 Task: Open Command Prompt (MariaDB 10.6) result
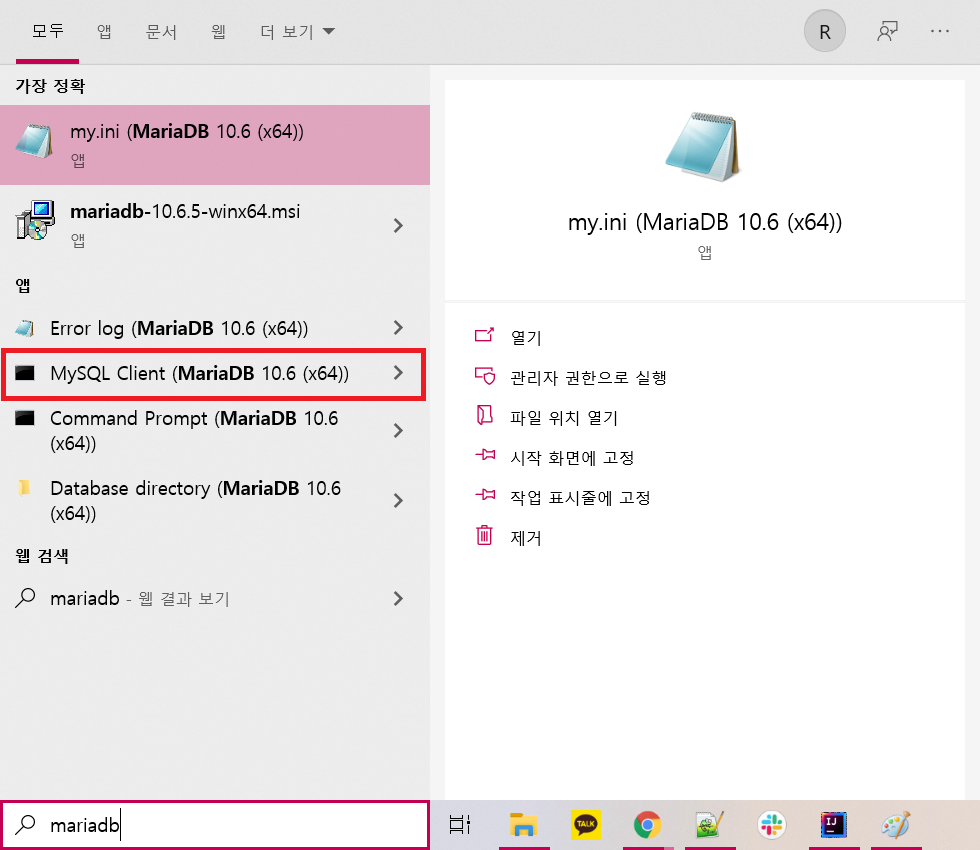[x=214, y=431]
